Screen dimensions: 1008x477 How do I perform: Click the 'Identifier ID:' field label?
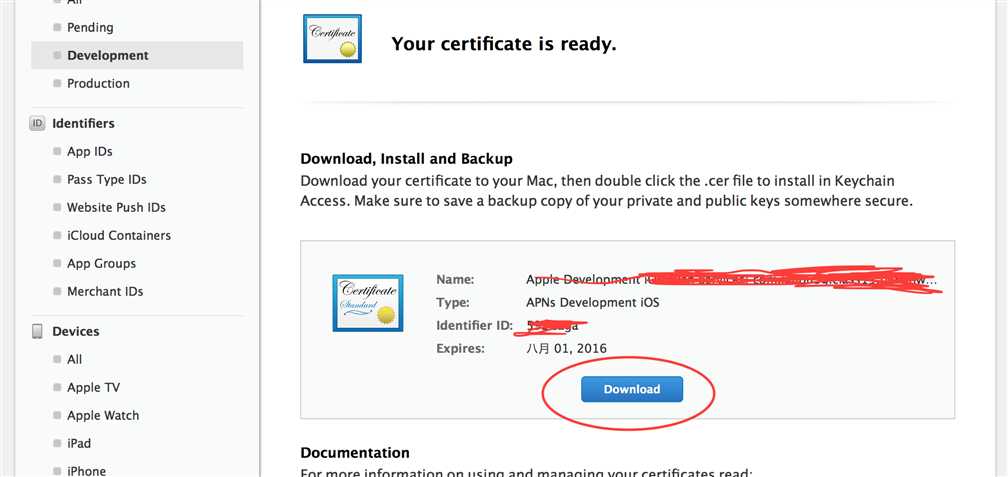(474, 325)
